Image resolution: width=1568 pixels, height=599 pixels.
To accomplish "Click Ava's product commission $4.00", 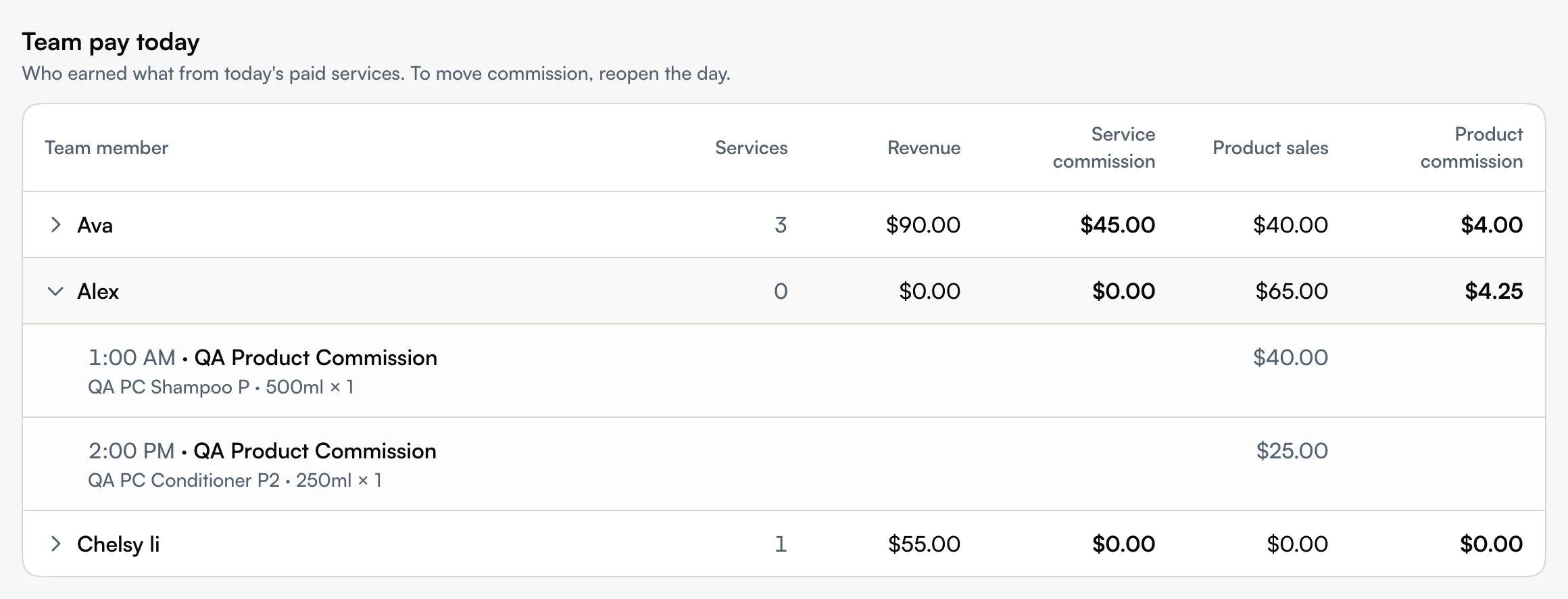I will [x=1492, y=225].
